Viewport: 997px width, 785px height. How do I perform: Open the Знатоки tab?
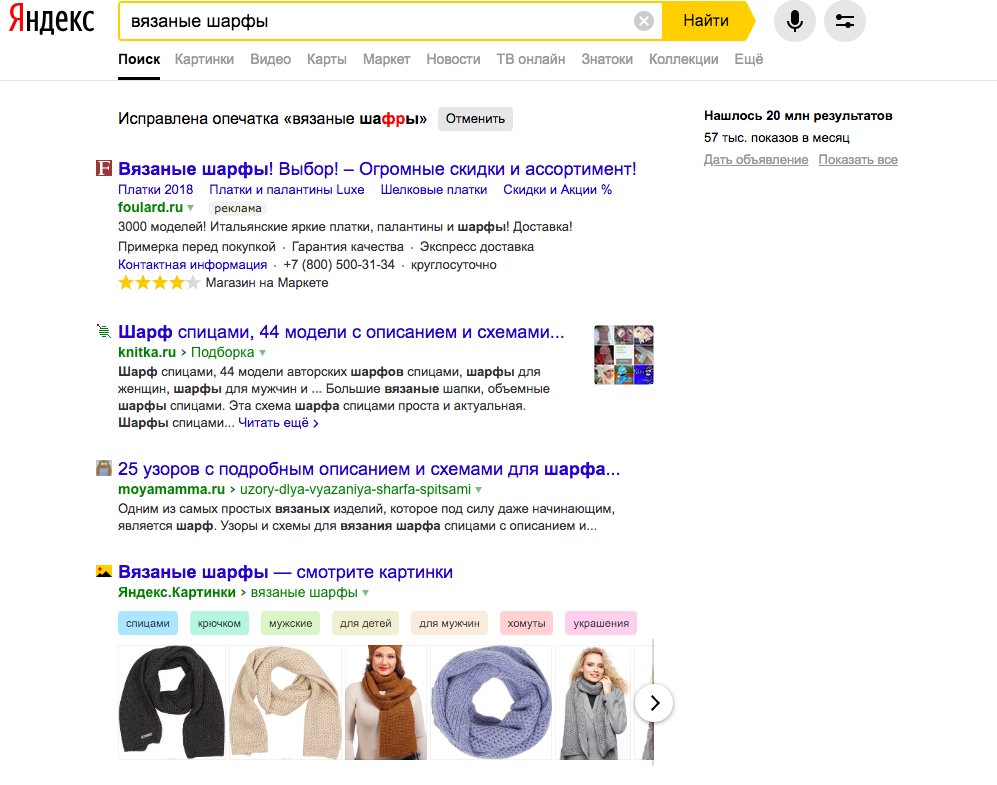607,59
